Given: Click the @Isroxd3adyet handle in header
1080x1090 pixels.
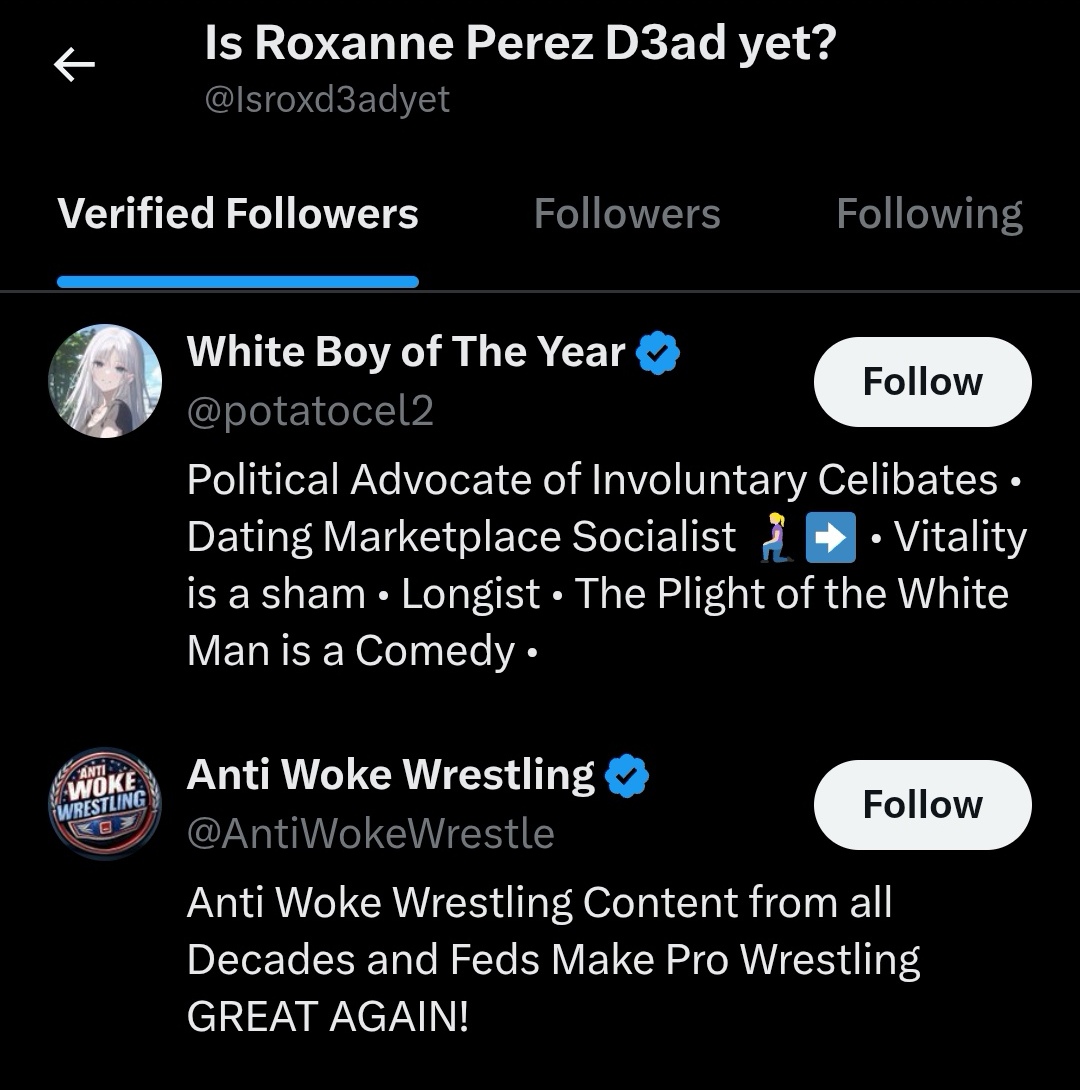Looking at the screenshot, I should click(327, 99).
